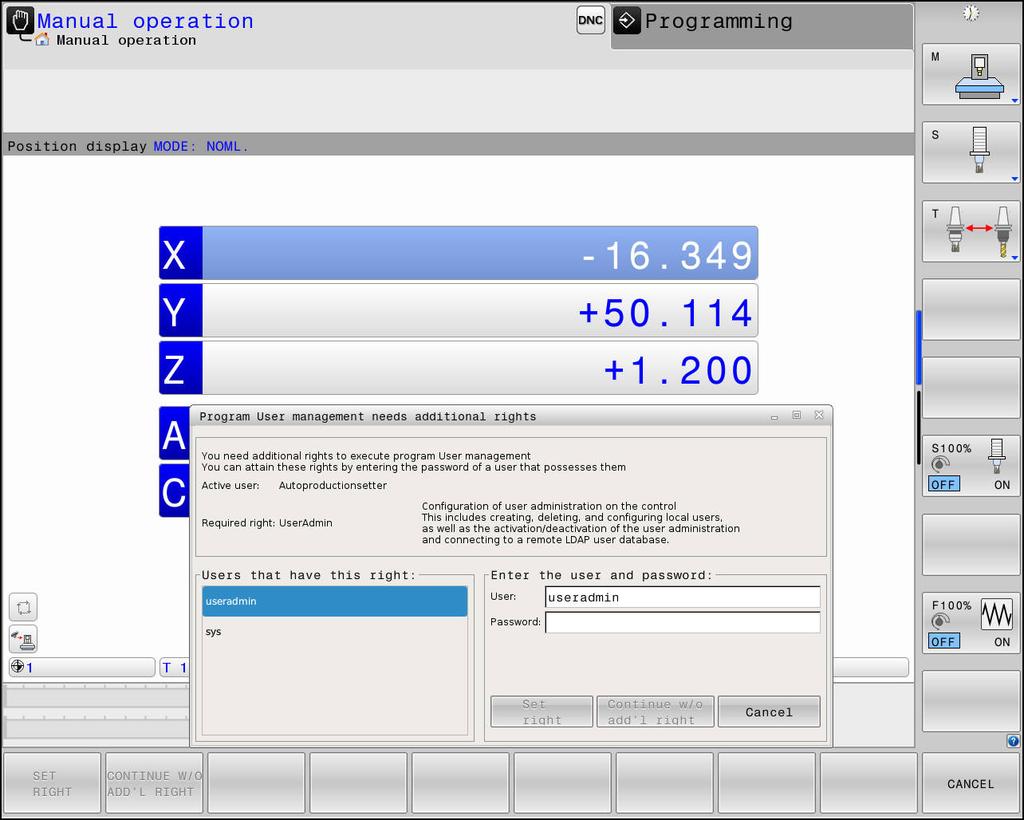The image size is (1024, 820).
Task: Click the C axis label
Action: coord(174,491)
